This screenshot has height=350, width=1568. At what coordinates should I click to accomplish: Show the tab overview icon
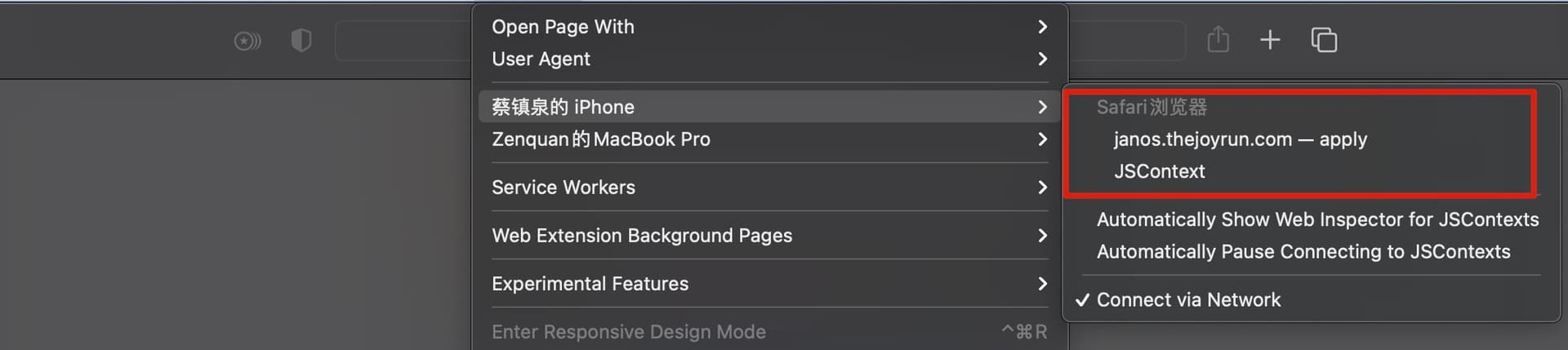(x=1324, y=39)
